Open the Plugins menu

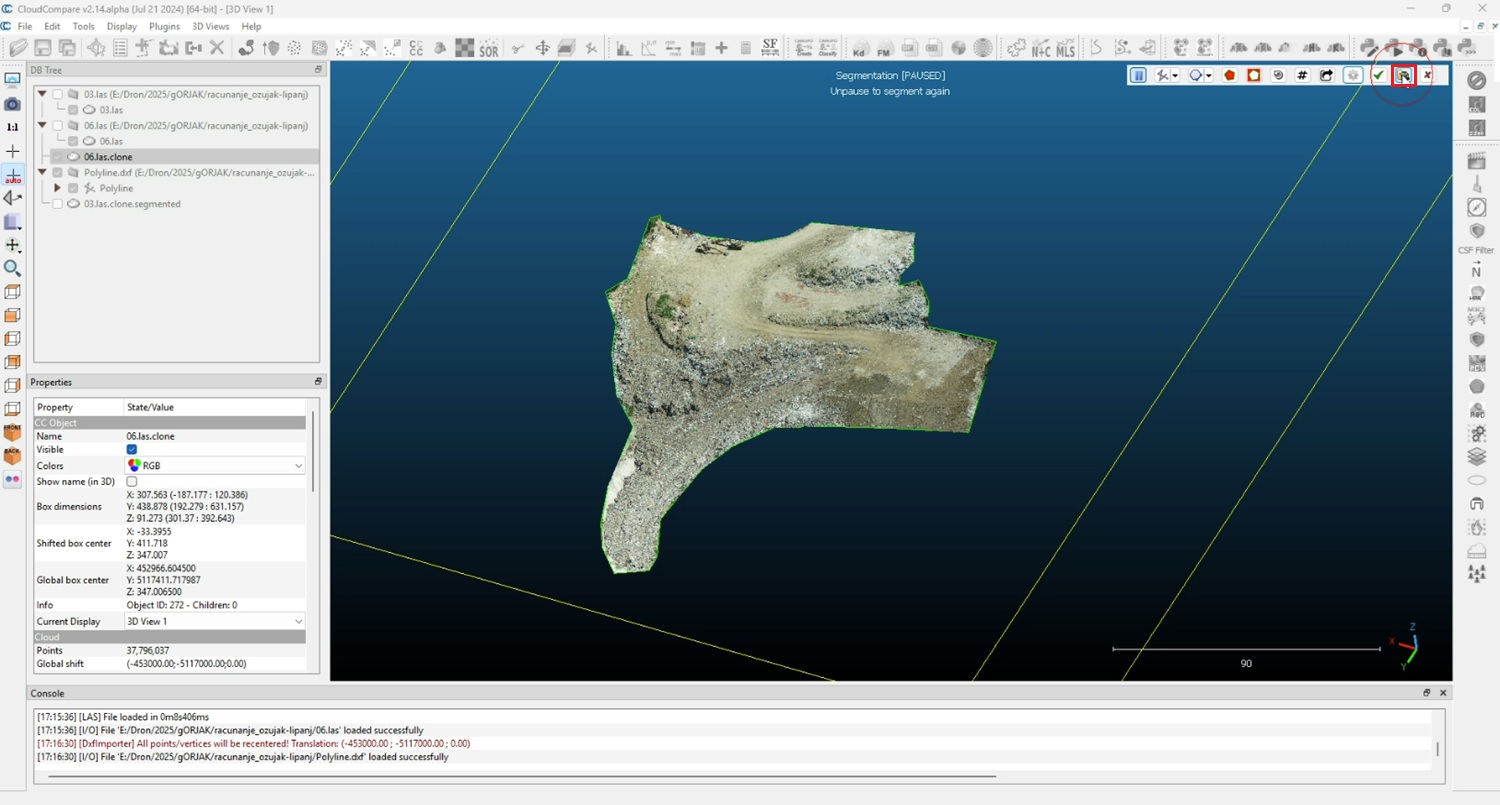164,26
